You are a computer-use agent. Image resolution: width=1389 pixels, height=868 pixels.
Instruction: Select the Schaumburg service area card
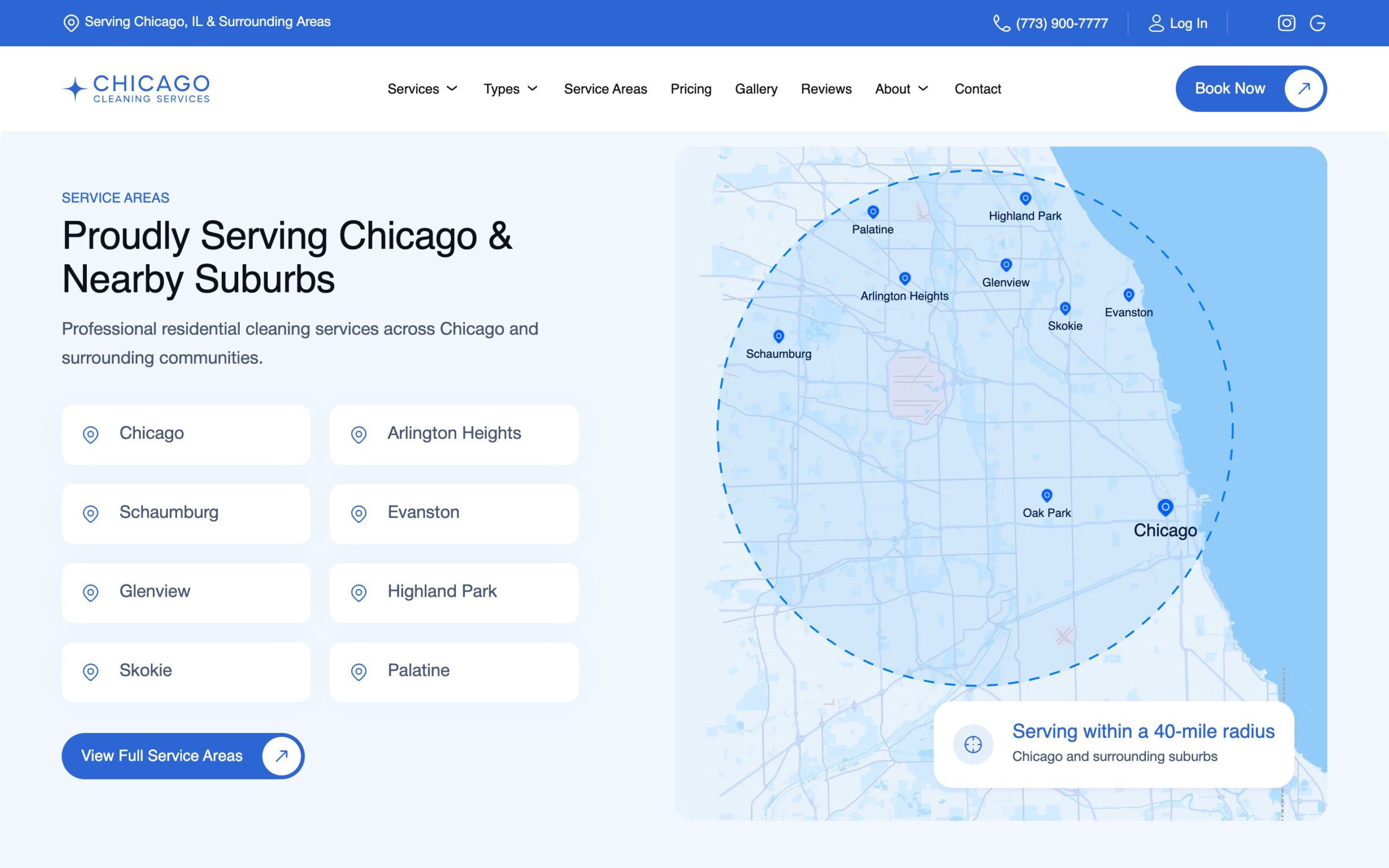click(x=186, y=514)
